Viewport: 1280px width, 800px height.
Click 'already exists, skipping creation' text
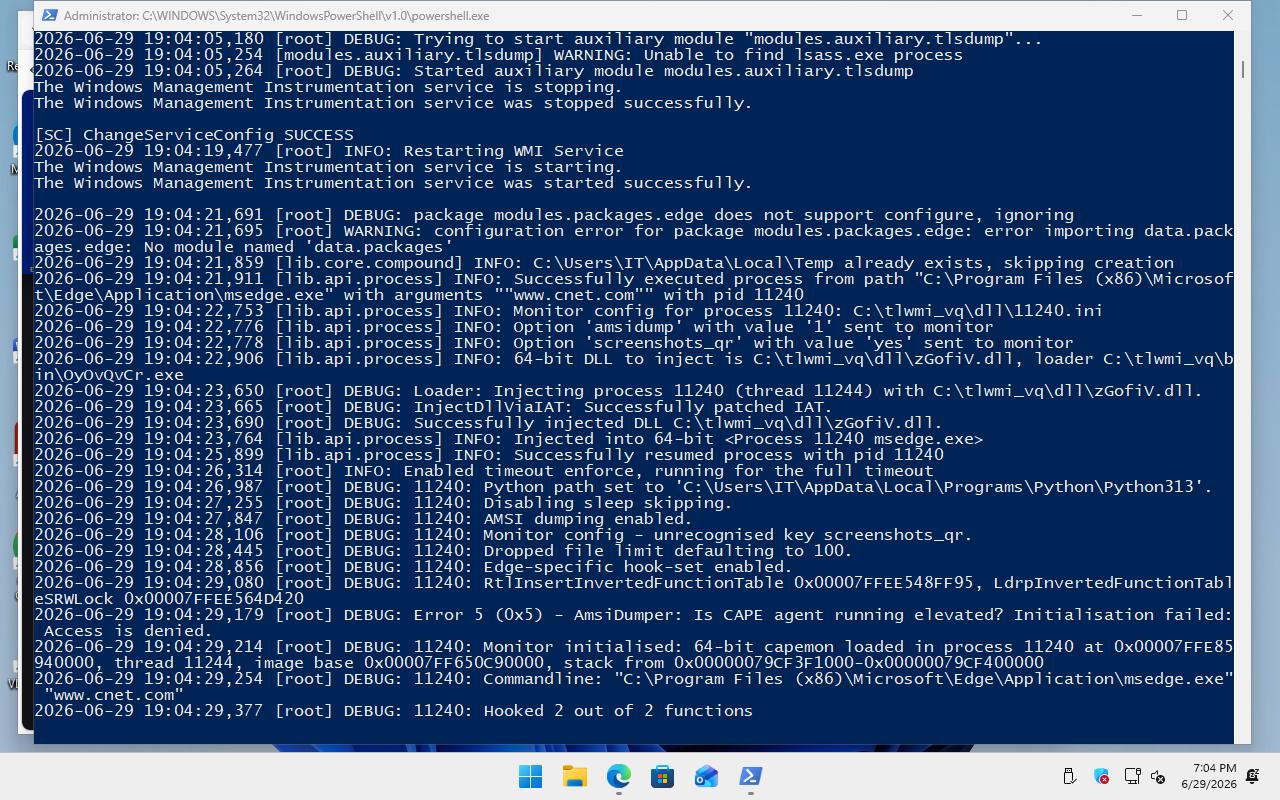[1008, 263]
